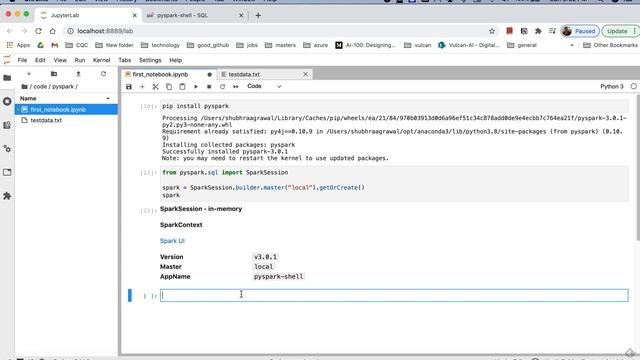Save the notebook with the floppy disk icon
Screen dimensions: 640x360
coord(129,87)
